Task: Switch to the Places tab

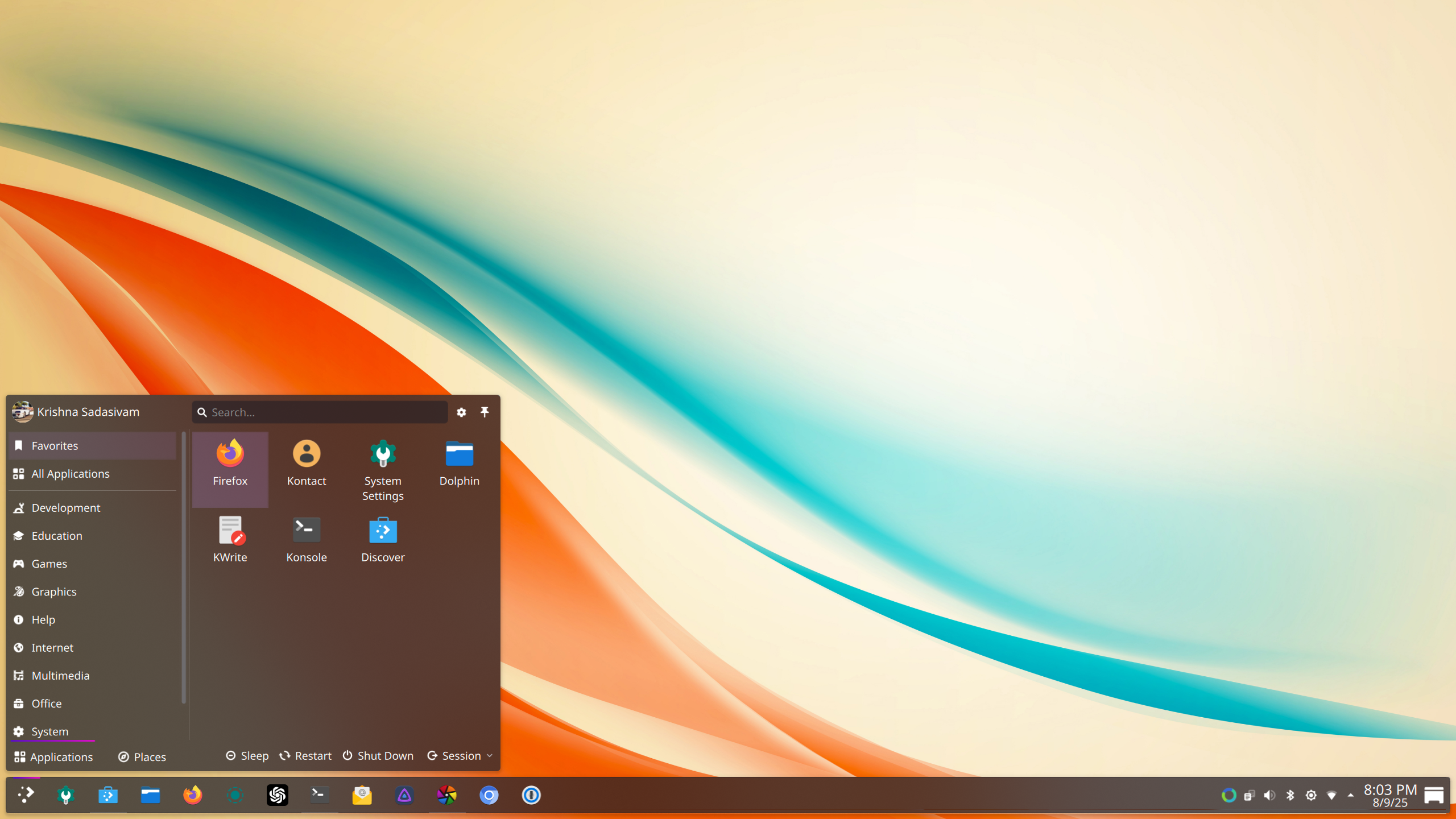Action: coord(142,757)
